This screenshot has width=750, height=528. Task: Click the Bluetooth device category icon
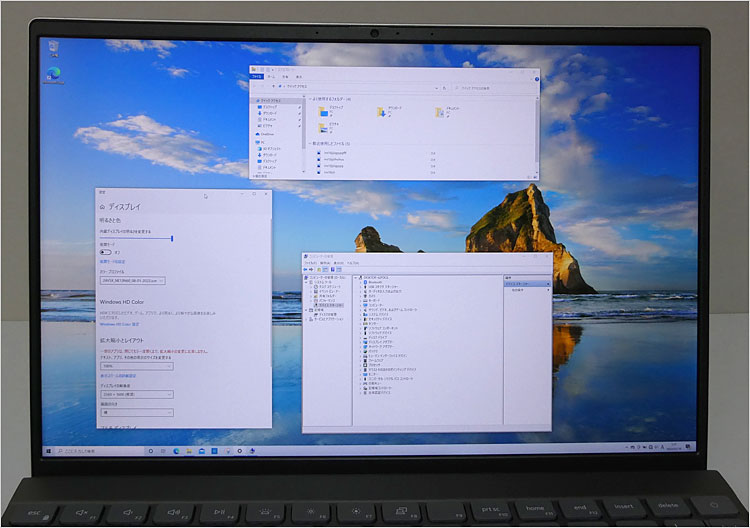[366, 282]
